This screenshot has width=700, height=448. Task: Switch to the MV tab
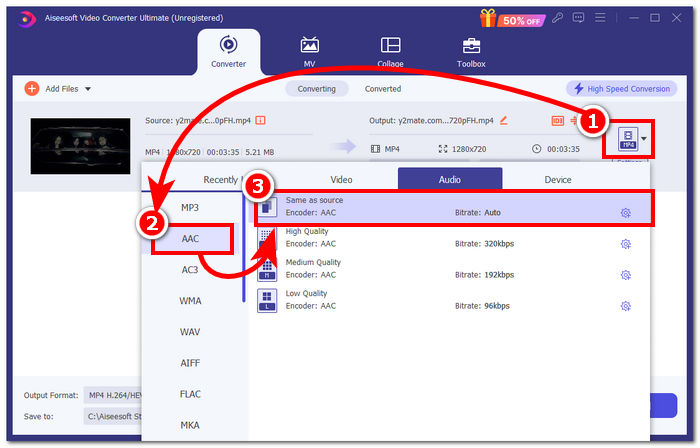point(309,52)
